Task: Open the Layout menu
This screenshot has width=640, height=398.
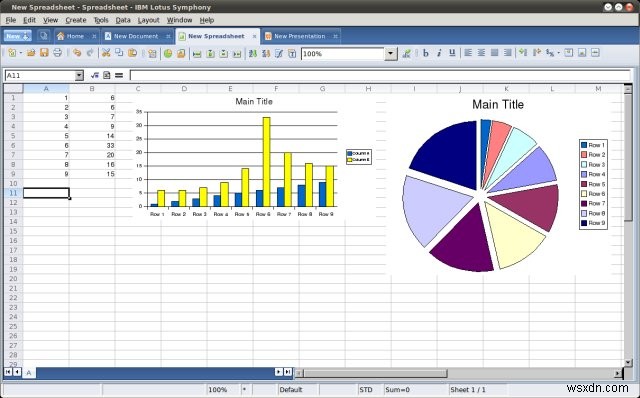Action: (x=148, y=20)
